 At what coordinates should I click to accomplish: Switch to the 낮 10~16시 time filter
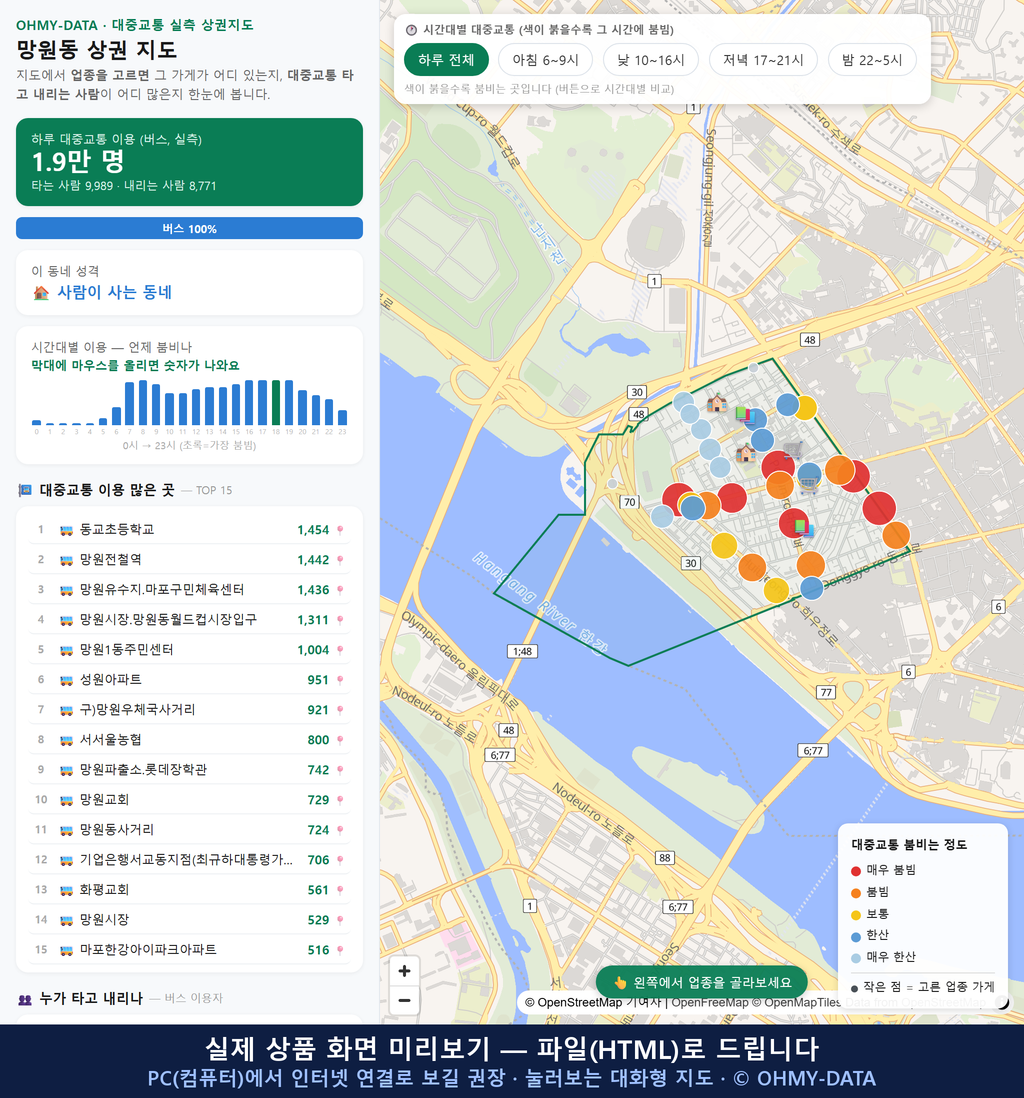point(651,60)
